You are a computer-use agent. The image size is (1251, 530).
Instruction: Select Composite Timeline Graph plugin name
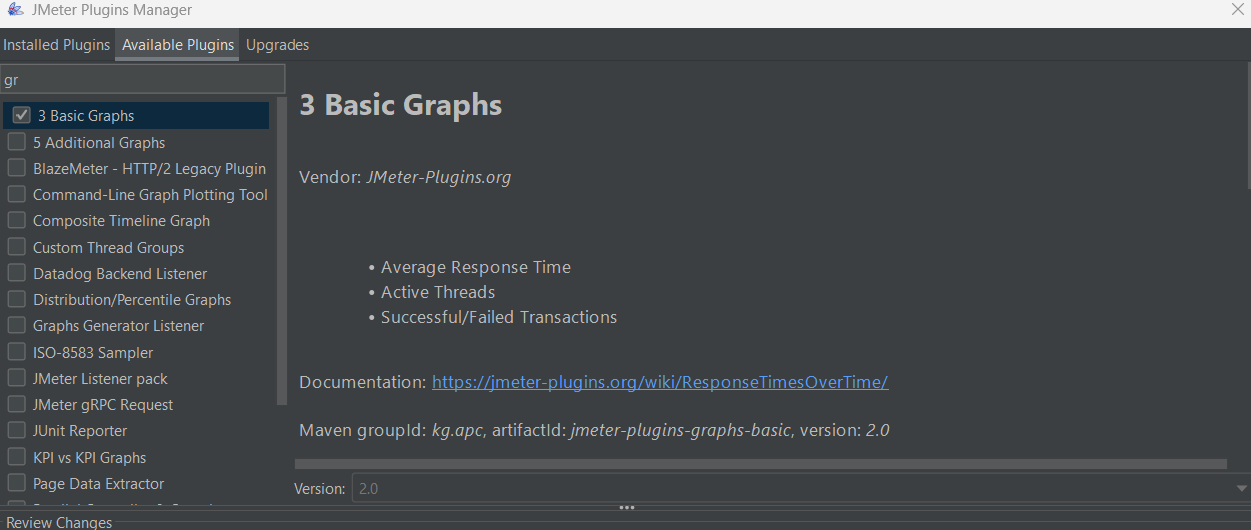point(121,221)
